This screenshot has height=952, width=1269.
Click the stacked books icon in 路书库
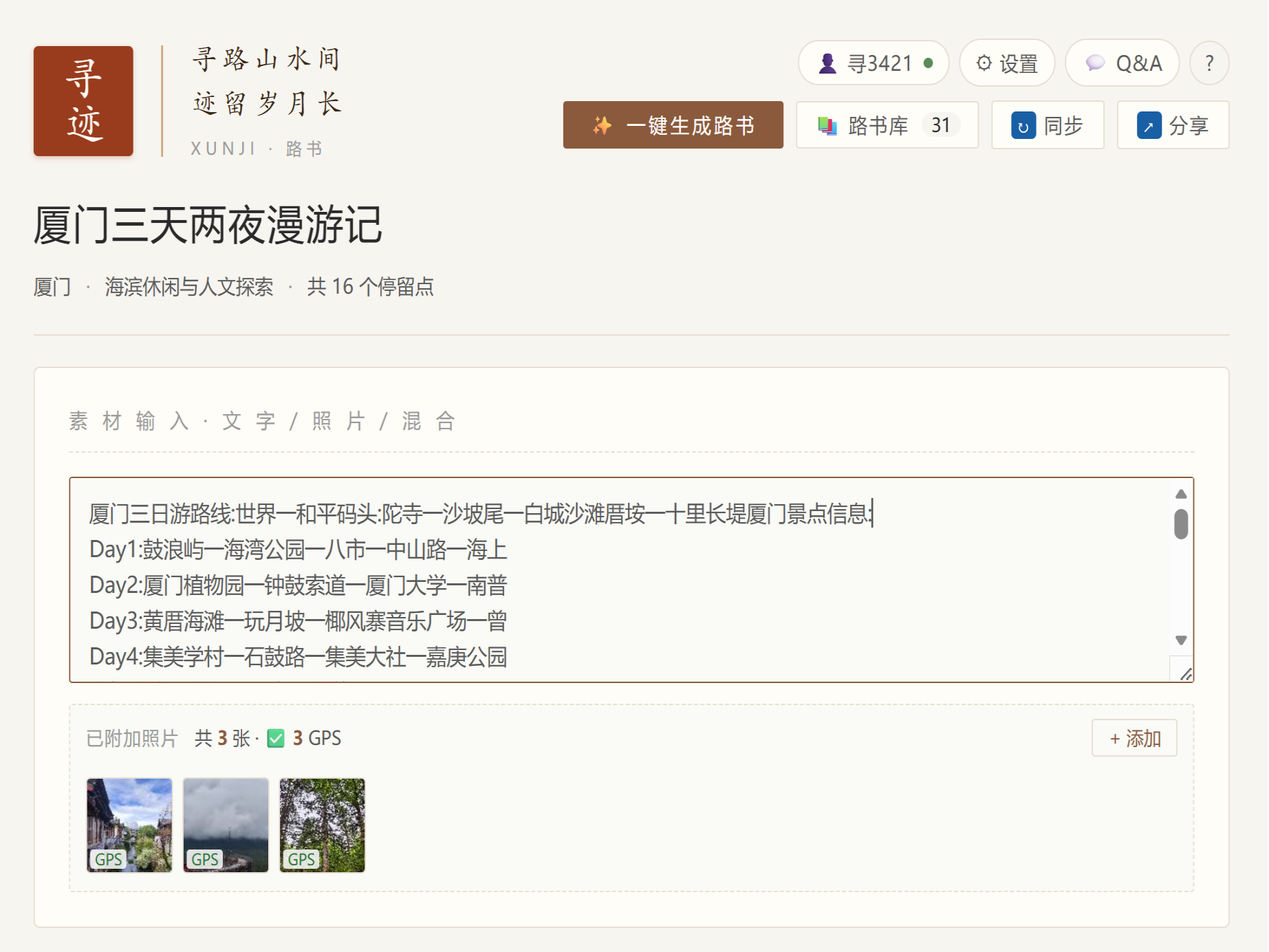[x=827, y=126]
